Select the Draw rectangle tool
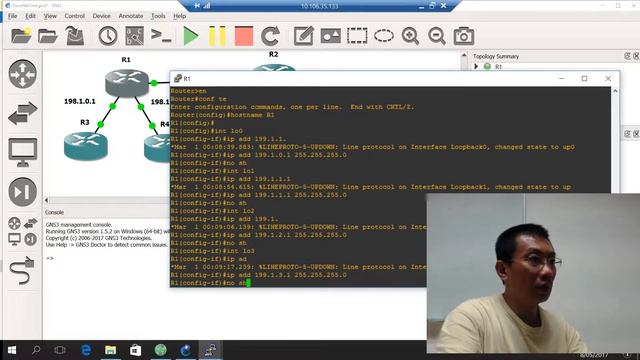Screen dimensions: 640x360 (x=357, y=36)
